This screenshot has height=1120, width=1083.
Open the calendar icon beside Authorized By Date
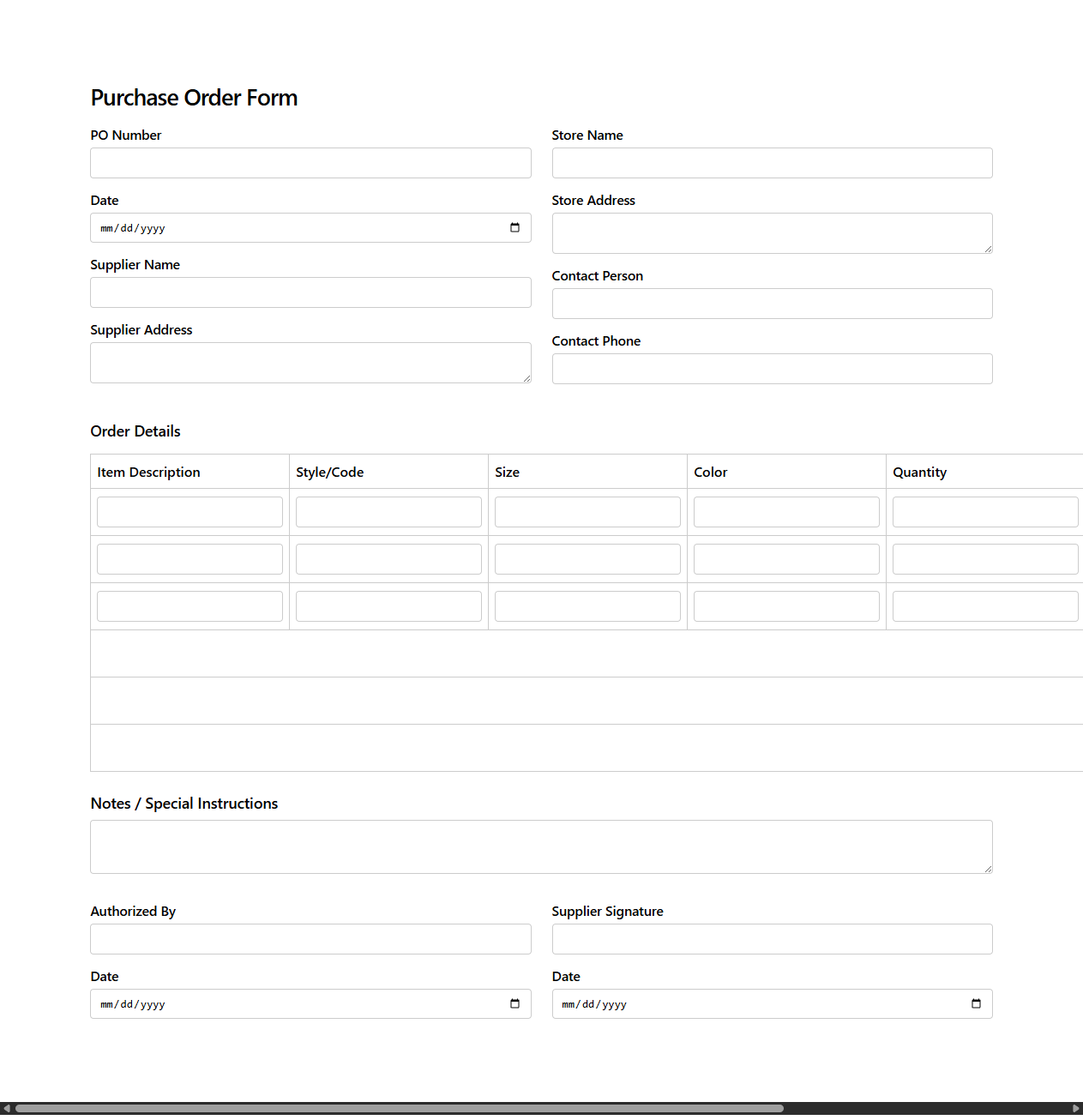tap(514, 1003)
